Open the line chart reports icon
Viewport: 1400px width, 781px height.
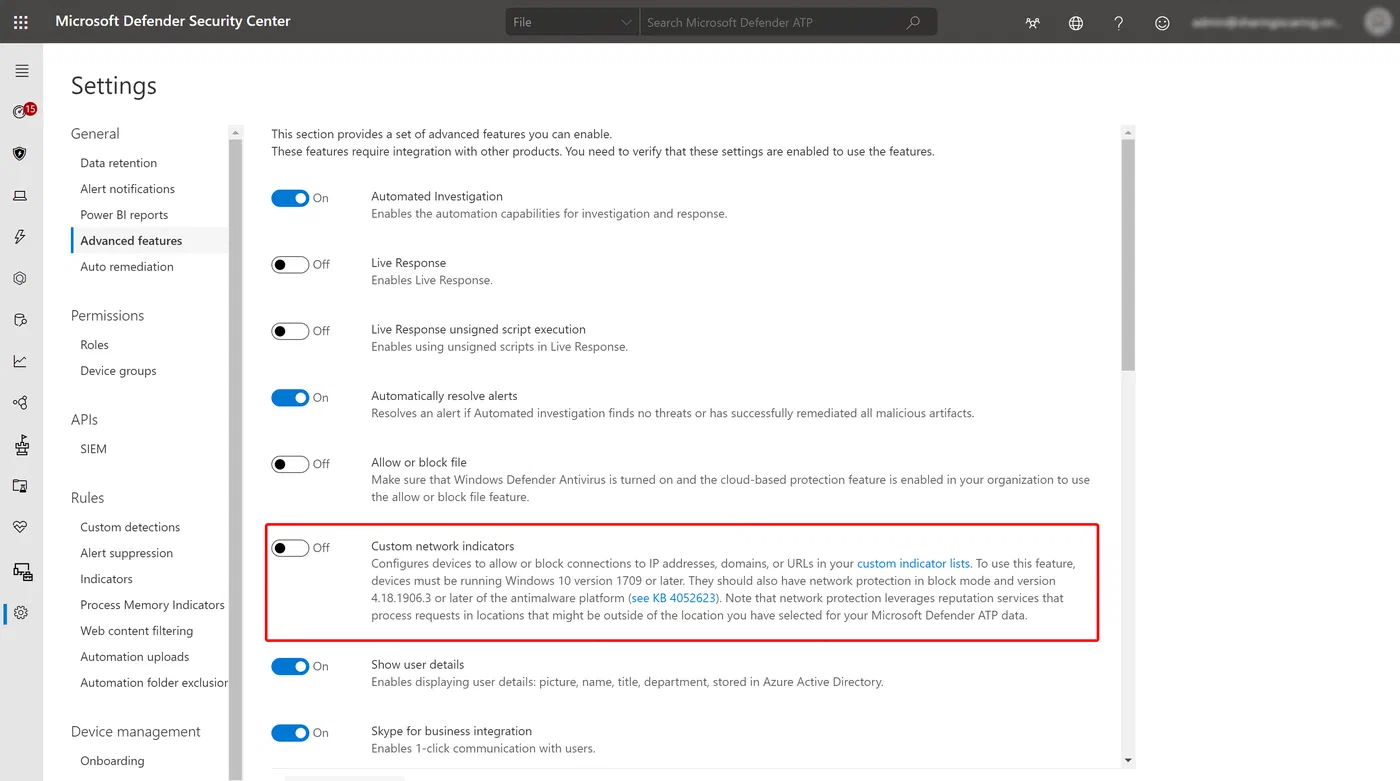pyautogui.click(x=20, y=362)
